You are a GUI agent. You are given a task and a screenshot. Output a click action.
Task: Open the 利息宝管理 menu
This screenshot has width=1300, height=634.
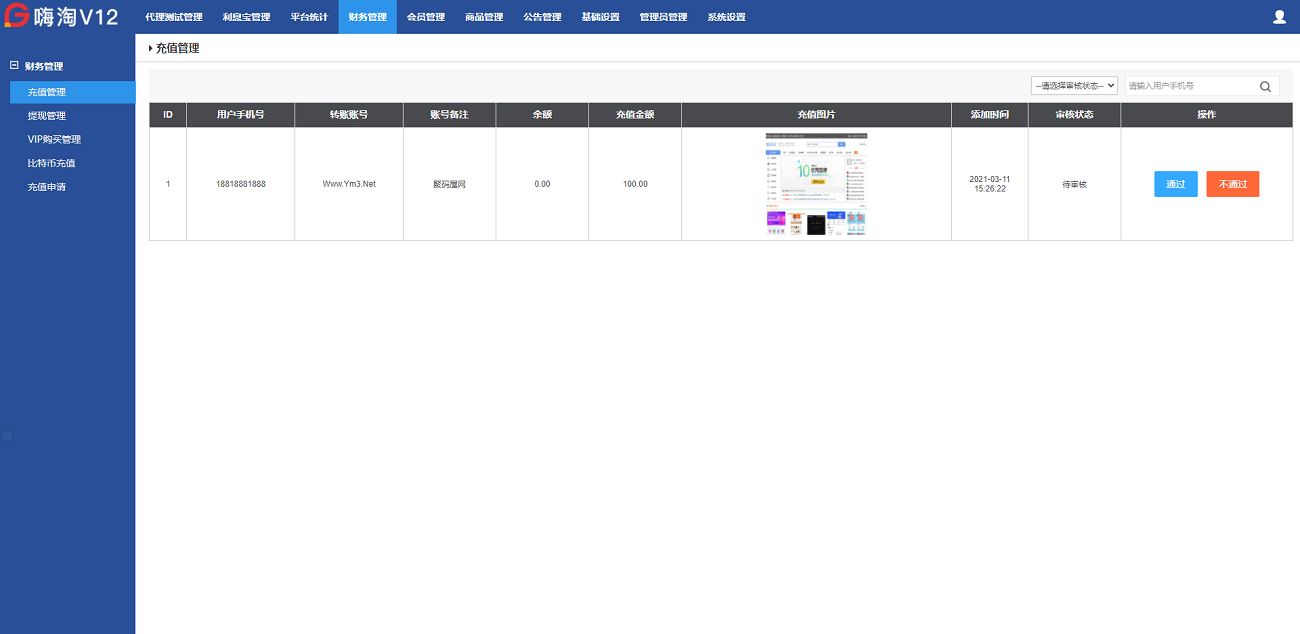[x=246, y=17]
